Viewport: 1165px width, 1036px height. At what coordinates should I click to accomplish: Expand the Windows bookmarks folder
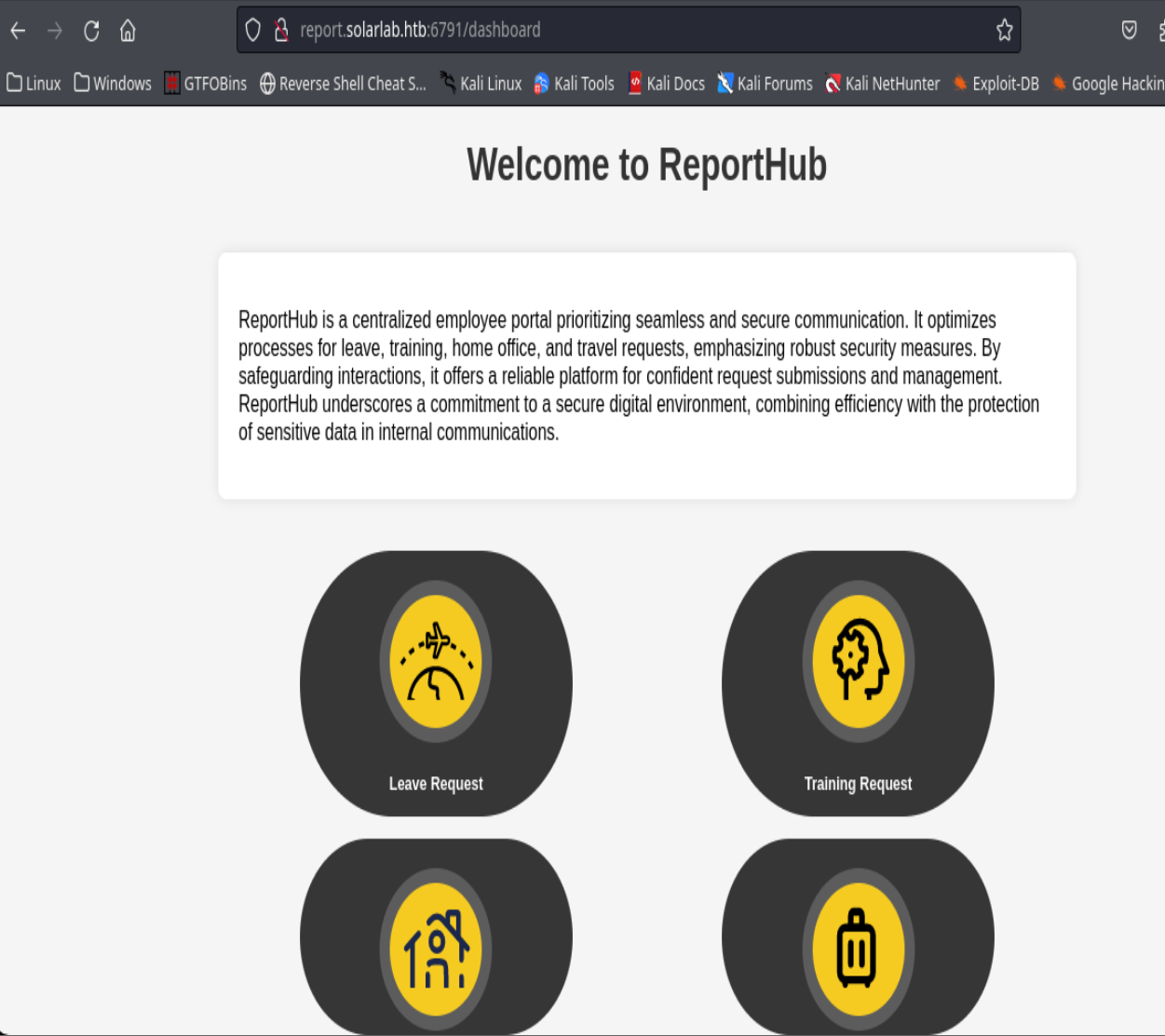tap(113, 84)
